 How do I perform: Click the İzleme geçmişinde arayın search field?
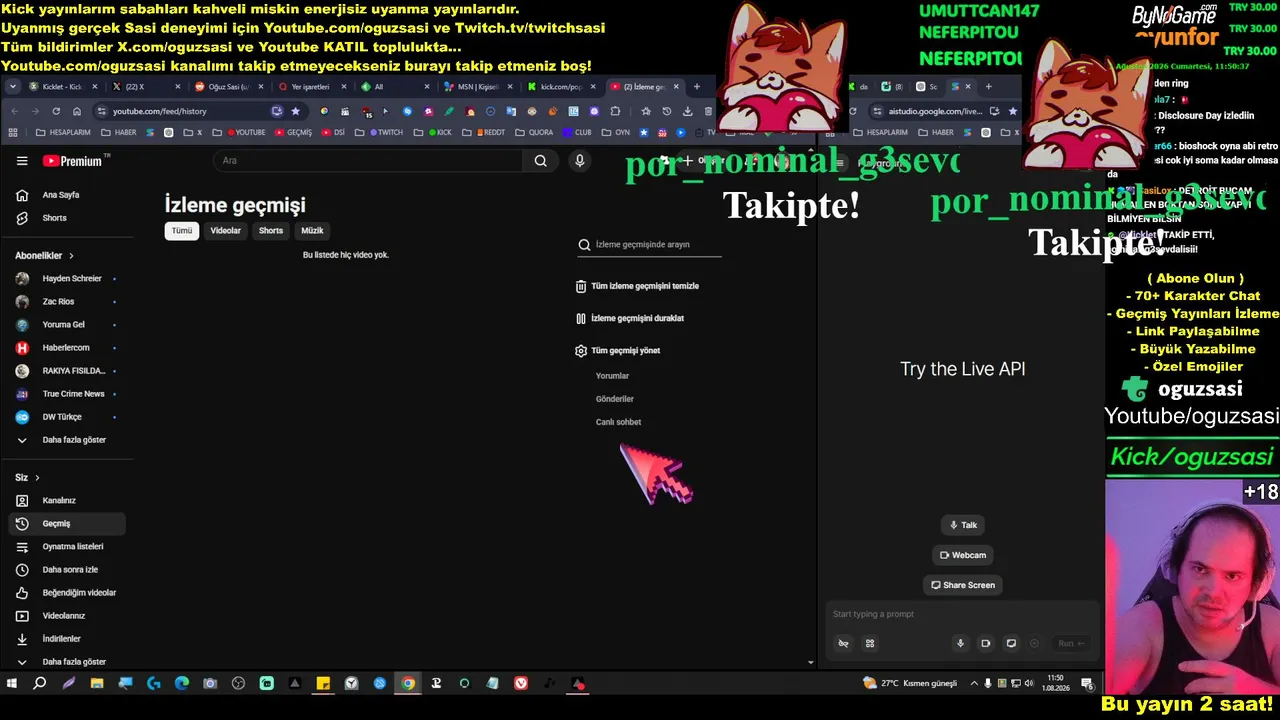pos(649,245)
